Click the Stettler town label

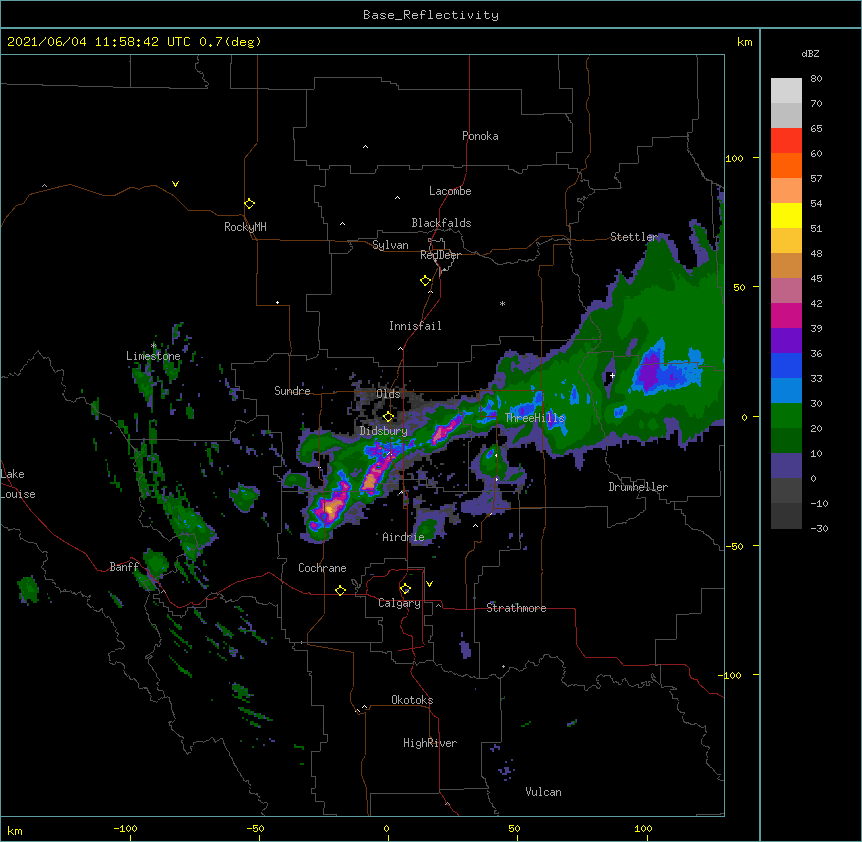(x=633, y=237)
